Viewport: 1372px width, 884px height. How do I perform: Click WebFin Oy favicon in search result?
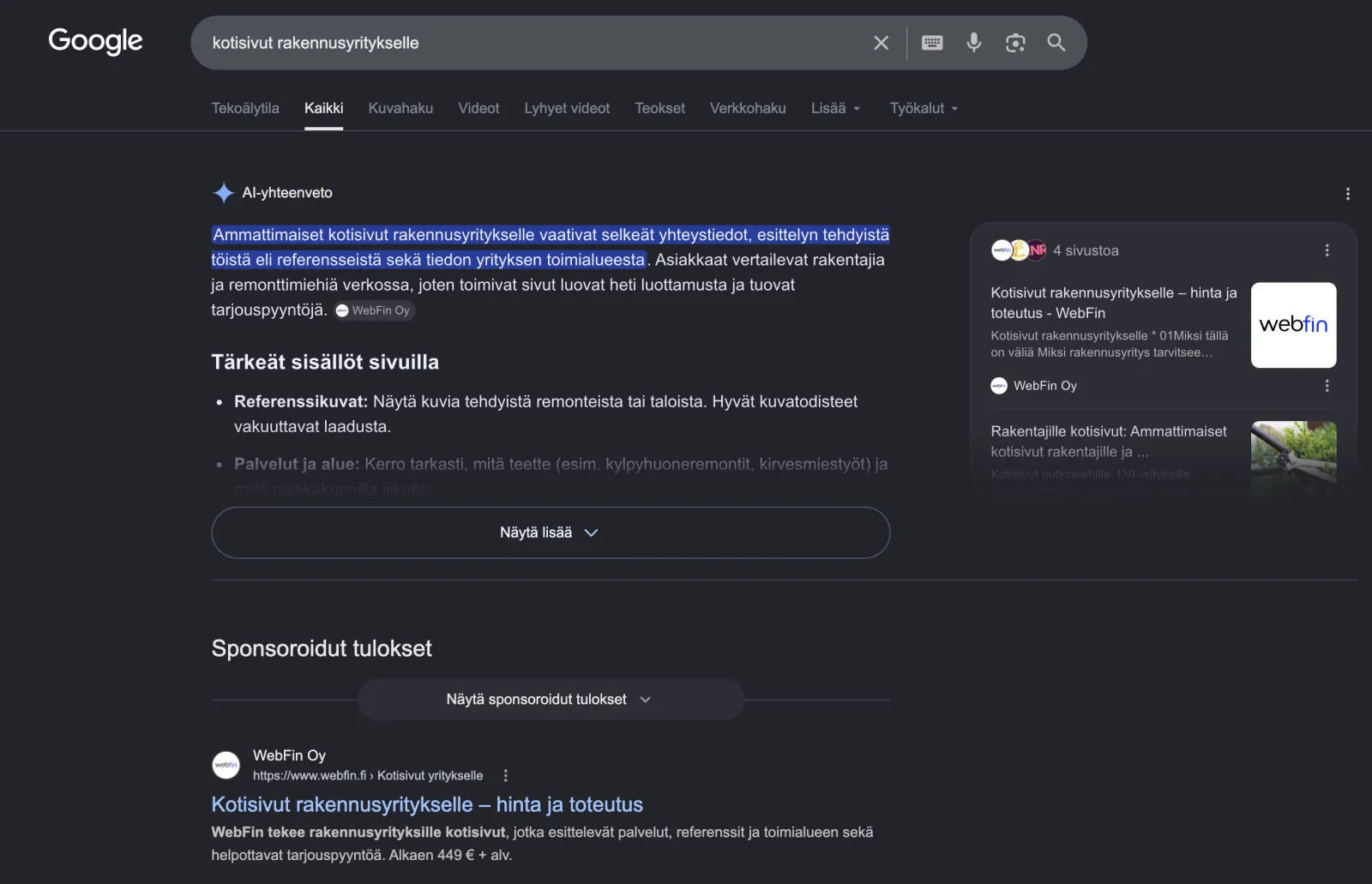click(226, 765)
